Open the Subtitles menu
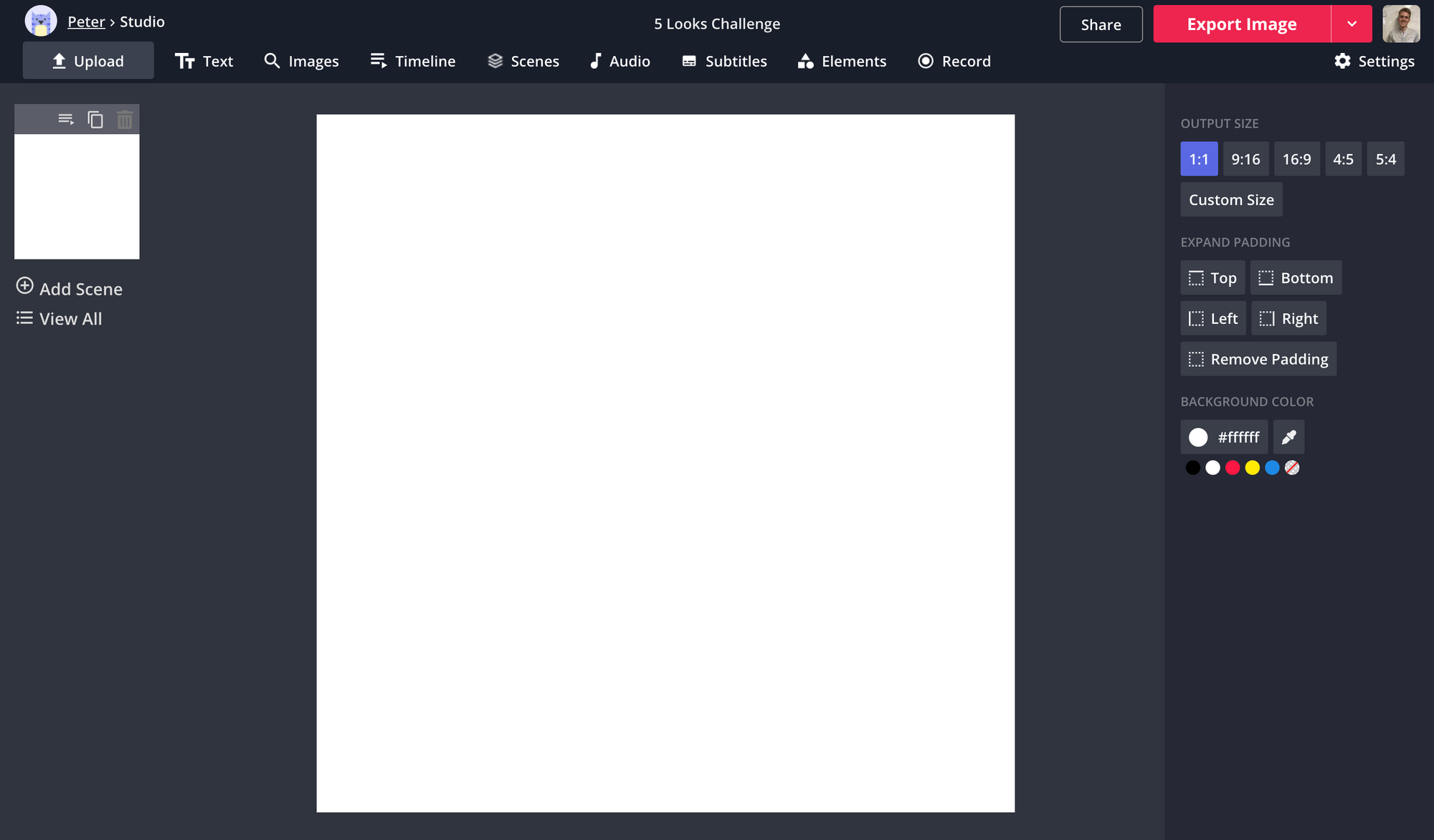Screen dimensions: 1434x840 724,61
